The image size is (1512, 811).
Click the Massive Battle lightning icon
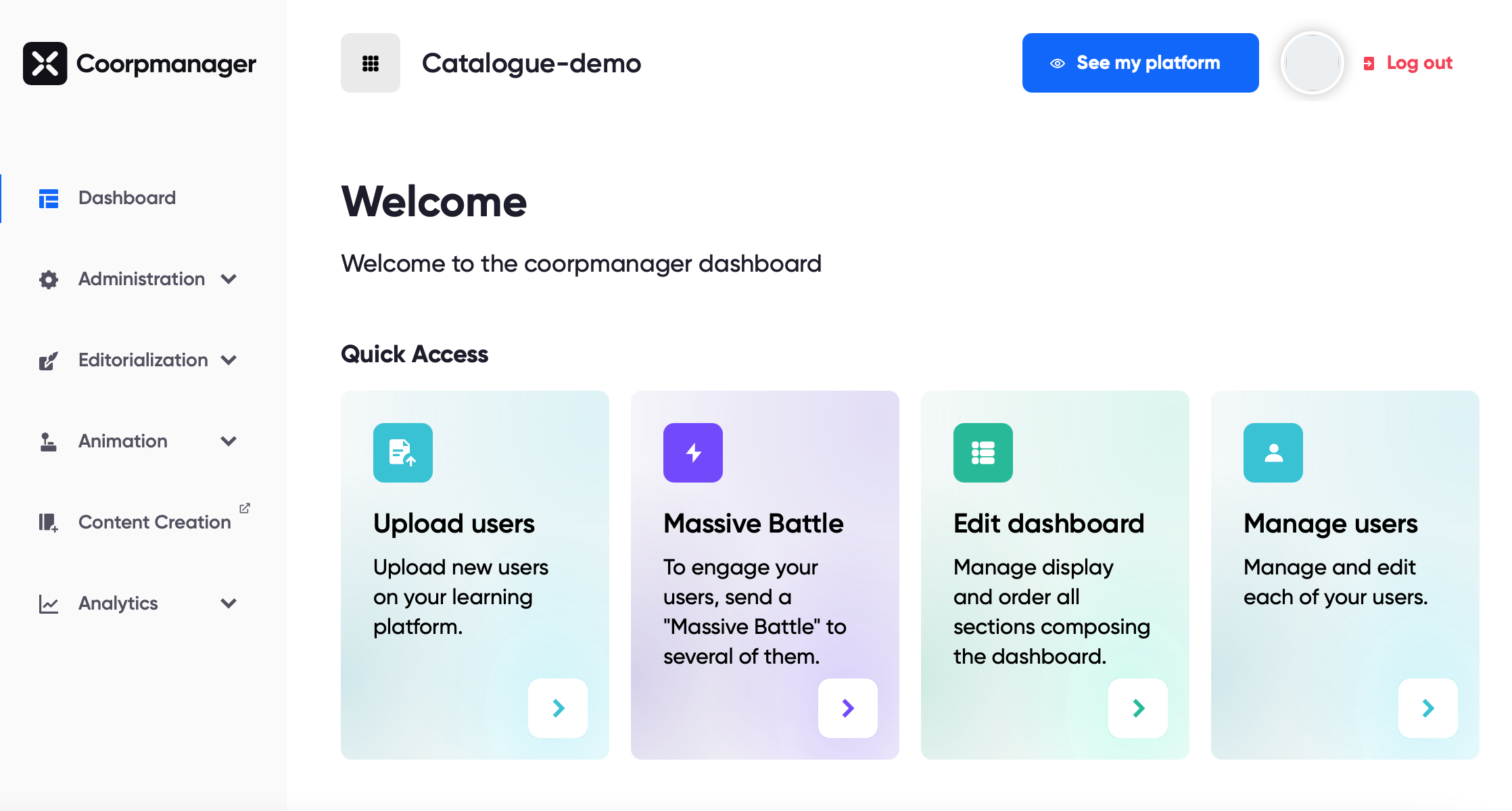[693, 453]
